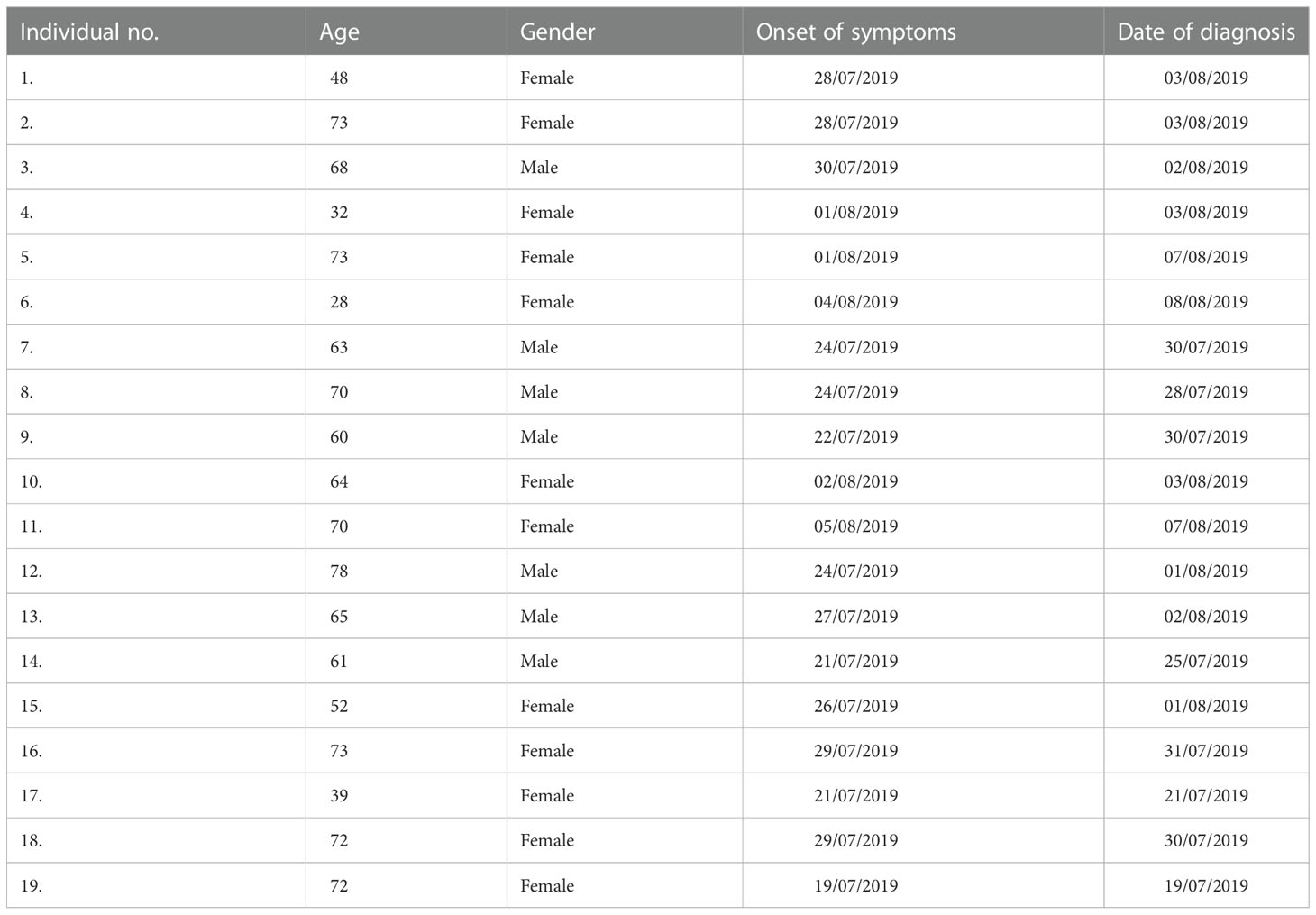Select diagnosis date 31/07/2019
This screenshot has width=1316, height=915.
pyautogui.click(x=1206, y=751)
